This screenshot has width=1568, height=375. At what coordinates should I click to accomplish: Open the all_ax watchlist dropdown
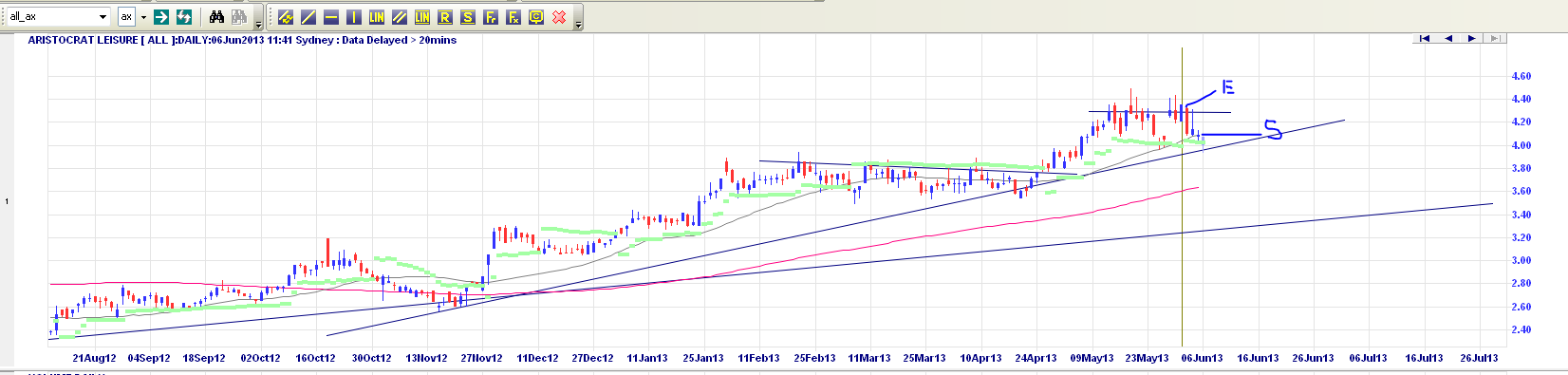click(x=103, y=17)
